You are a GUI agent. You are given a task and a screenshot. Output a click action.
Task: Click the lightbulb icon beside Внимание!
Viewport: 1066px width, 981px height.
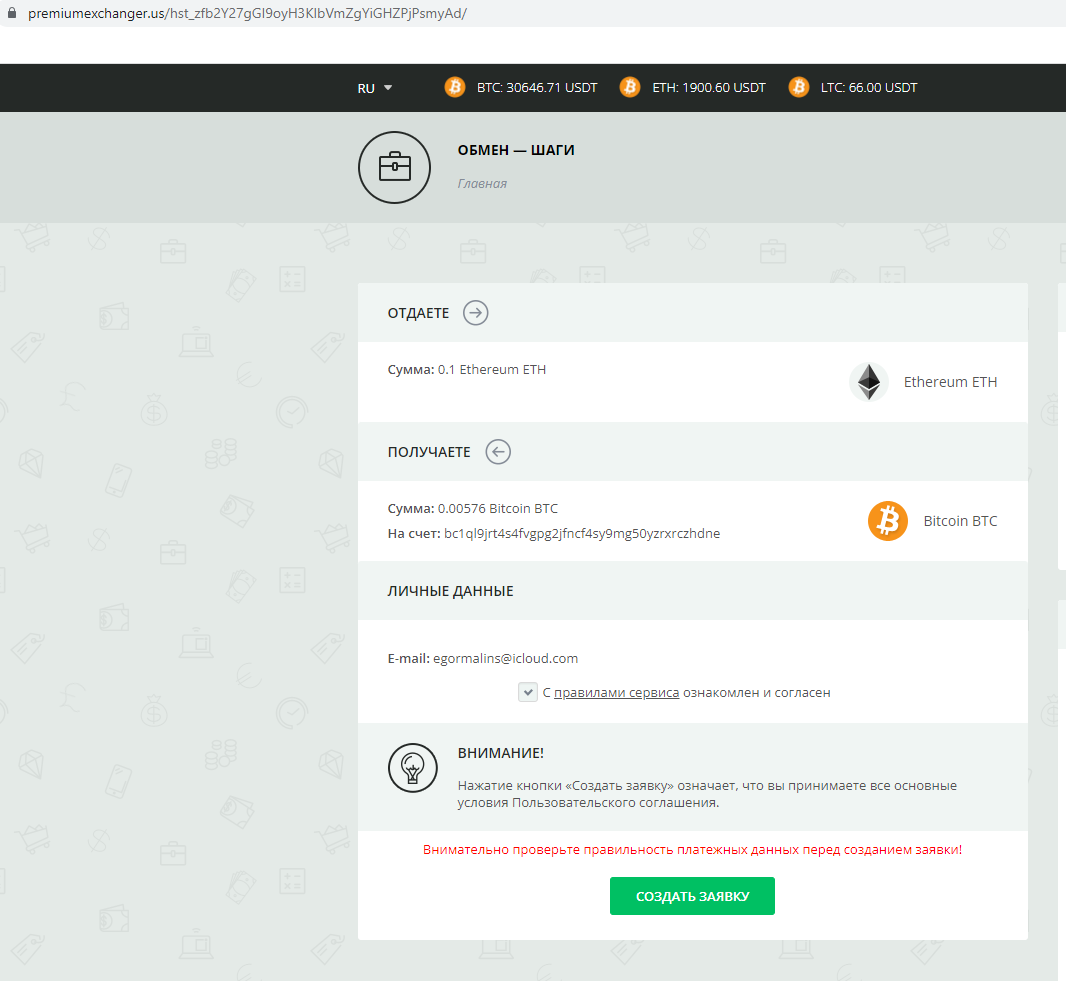coord(413,768)
